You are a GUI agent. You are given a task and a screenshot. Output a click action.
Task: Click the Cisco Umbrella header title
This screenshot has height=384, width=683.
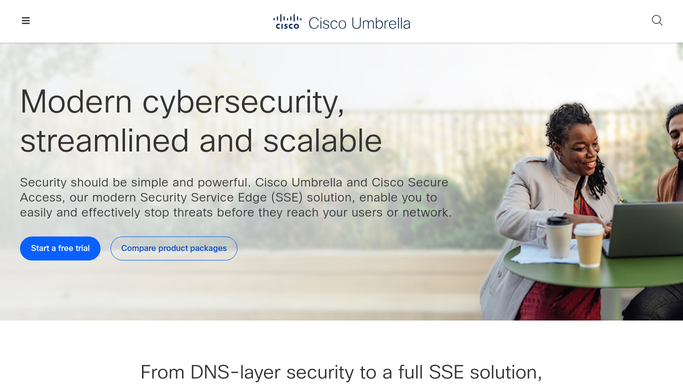tap(359, 23)
